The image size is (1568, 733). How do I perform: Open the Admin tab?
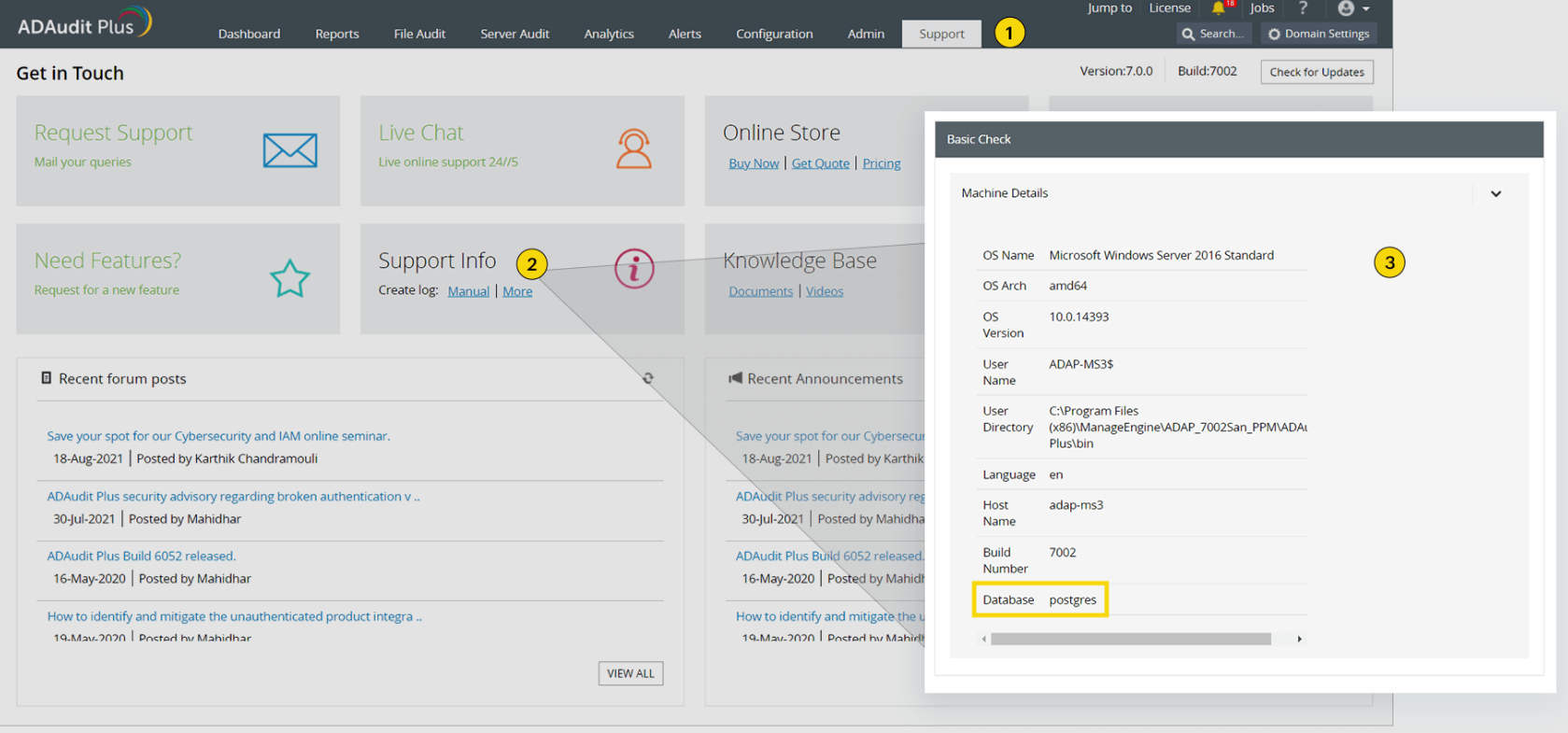click(x=866, y=34)
